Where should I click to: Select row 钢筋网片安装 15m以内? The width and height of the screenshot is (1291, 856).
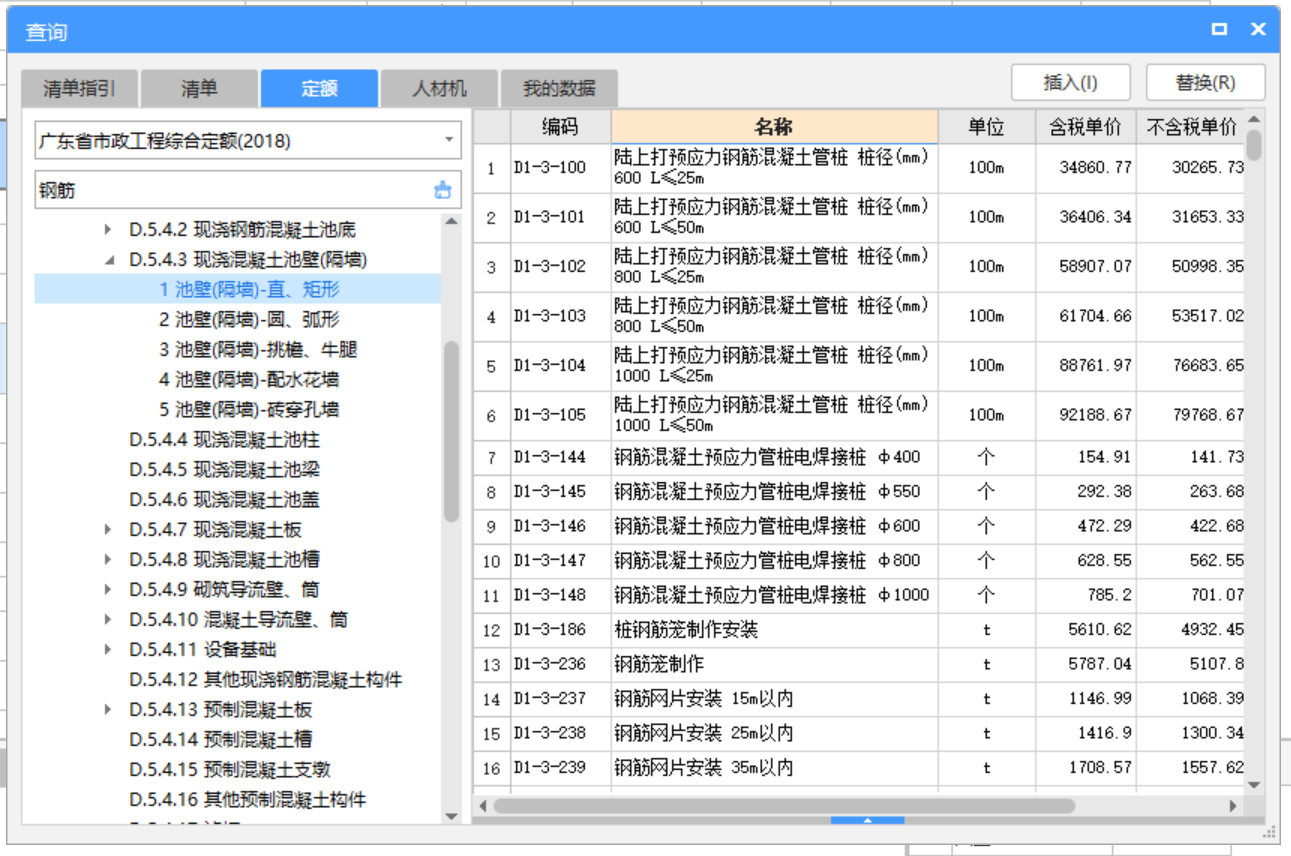pyautogui.click(x=774, y=698)
